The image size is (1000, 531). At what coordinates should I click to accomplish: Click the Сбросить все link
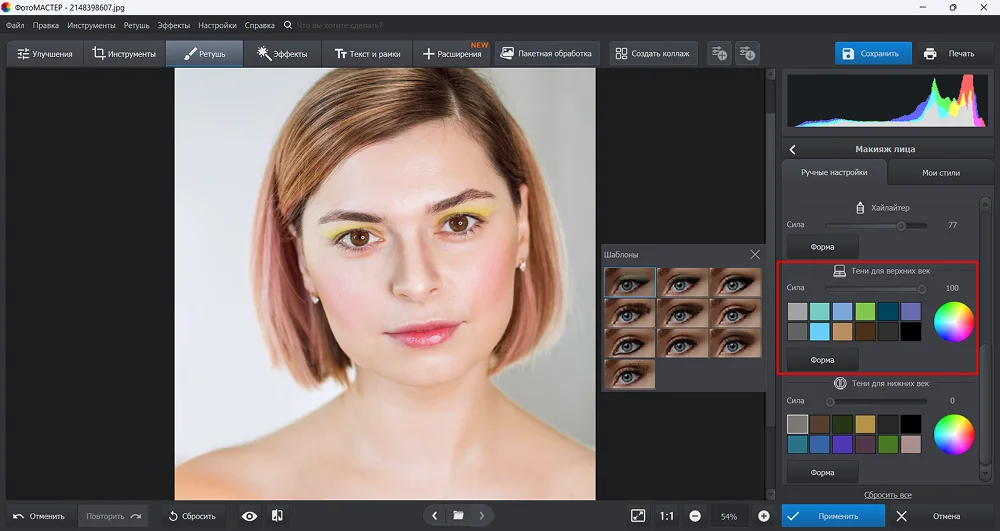pyautogui.click(x=887, y=495)
